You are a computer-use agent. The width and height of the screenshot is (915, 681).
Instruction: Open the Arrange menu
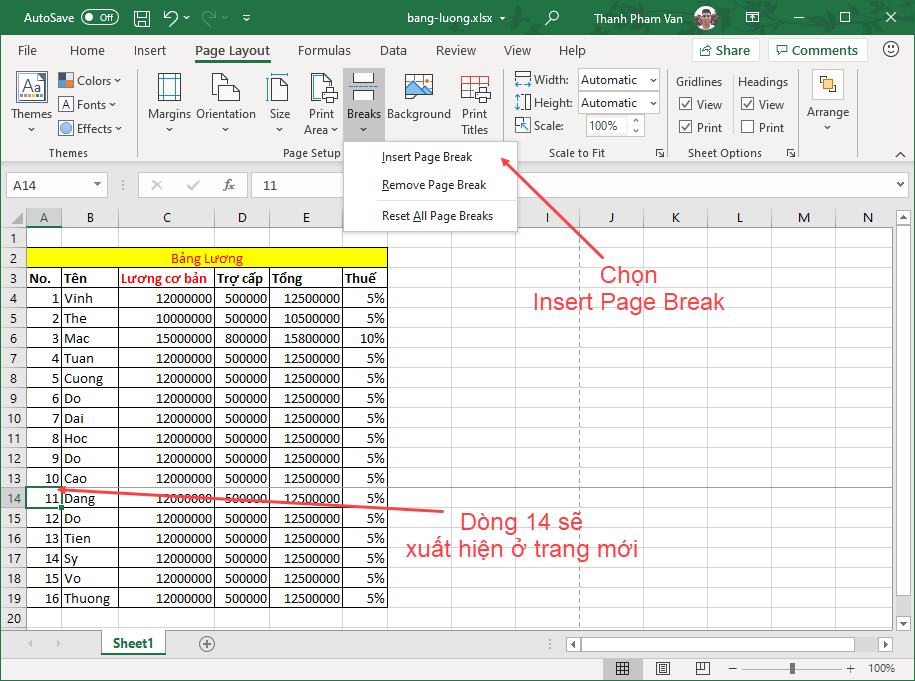click(827, 102)
